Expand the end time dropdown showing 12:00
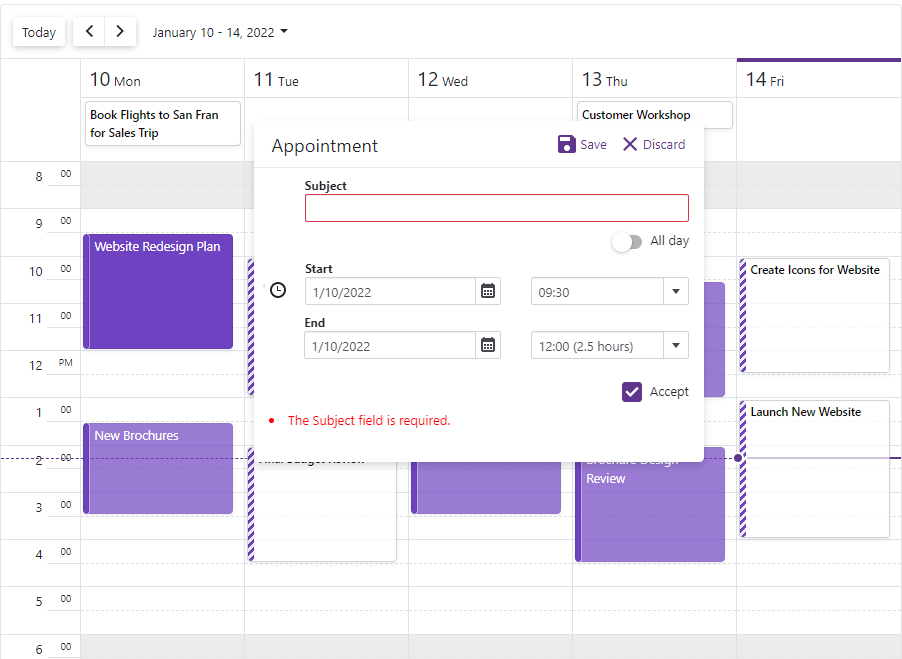This screenshot has height=659, width=902. pos(677,345)
